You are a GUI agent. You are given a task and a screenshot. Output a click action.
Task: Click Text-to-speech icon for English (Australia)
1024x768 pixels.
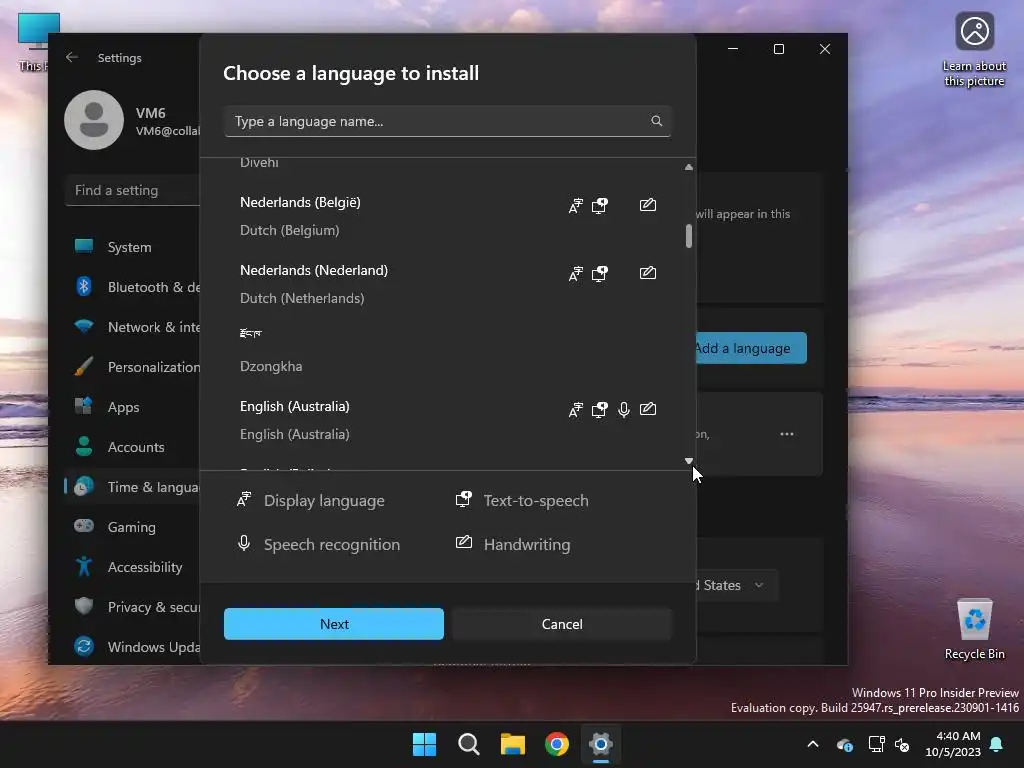[600, 409]
